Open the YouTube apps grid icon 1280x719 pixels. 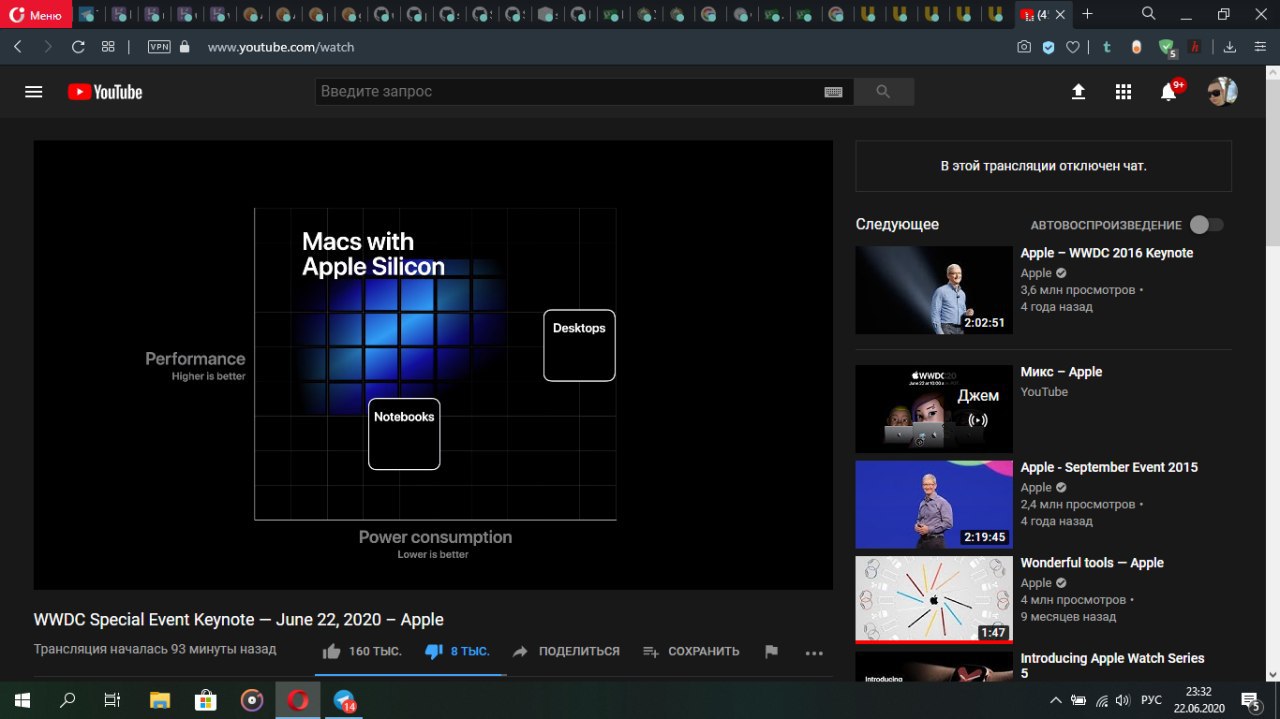click(1123, 92)
